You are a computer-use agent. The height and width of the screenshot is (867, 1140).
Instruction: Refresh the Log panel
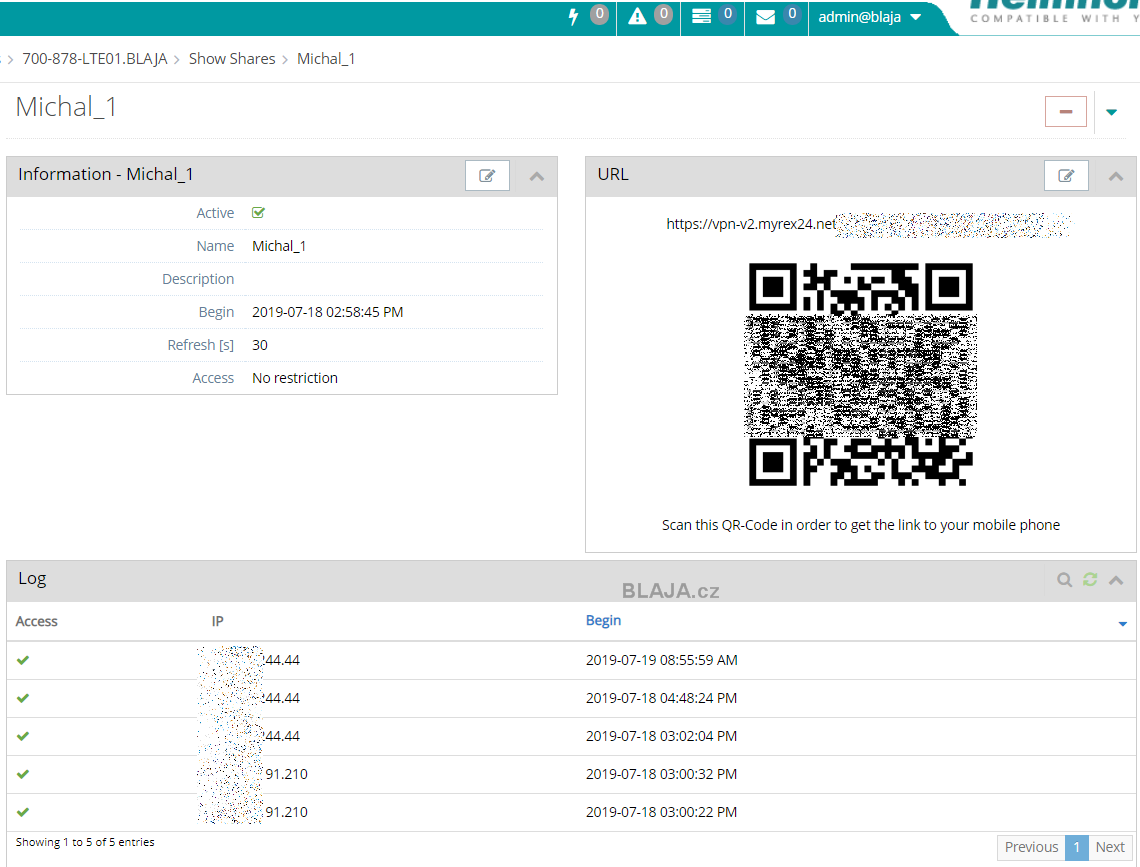coord(1089,579)
